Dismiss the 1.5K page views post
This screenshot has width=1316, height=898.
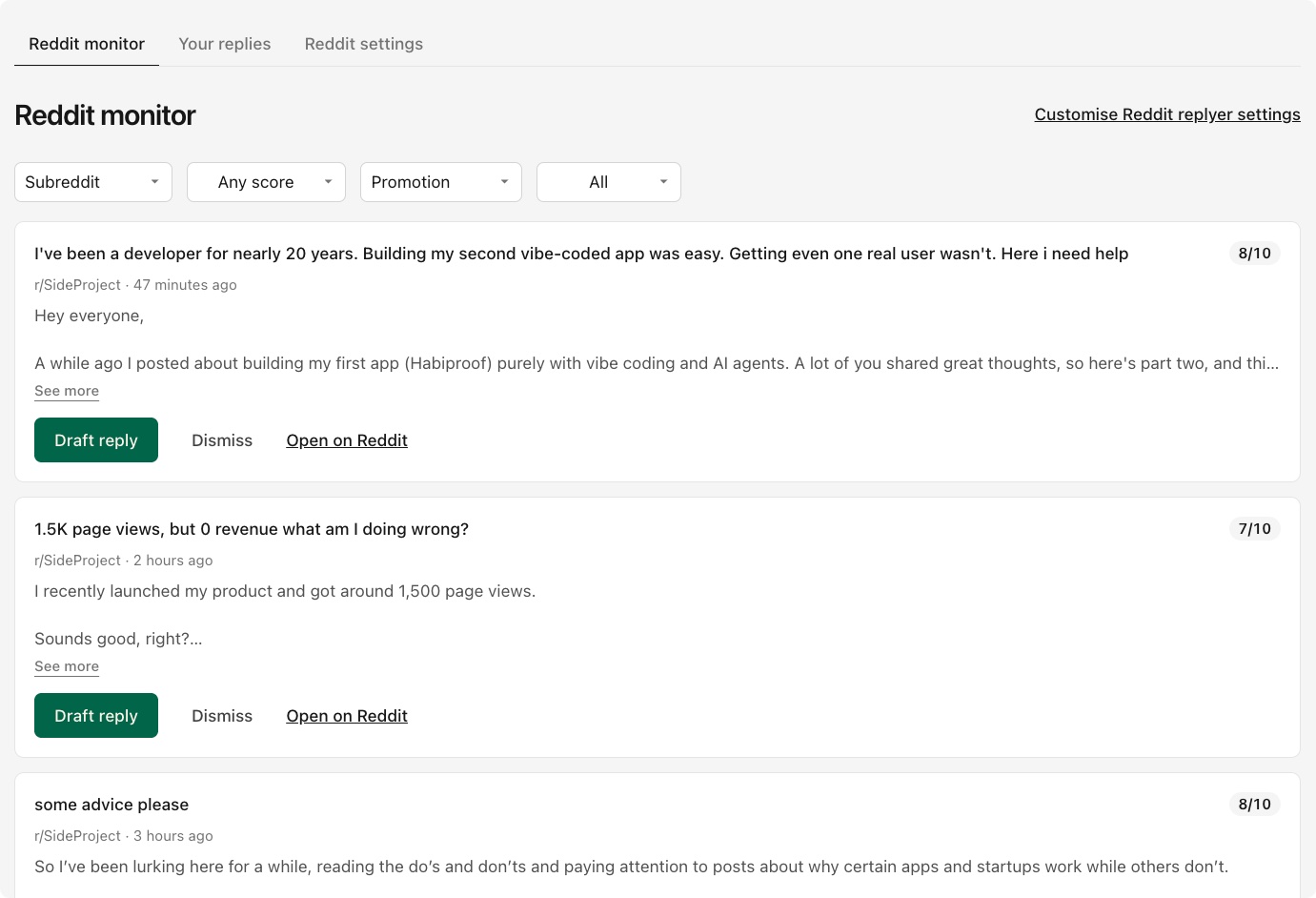pos(222,716)
